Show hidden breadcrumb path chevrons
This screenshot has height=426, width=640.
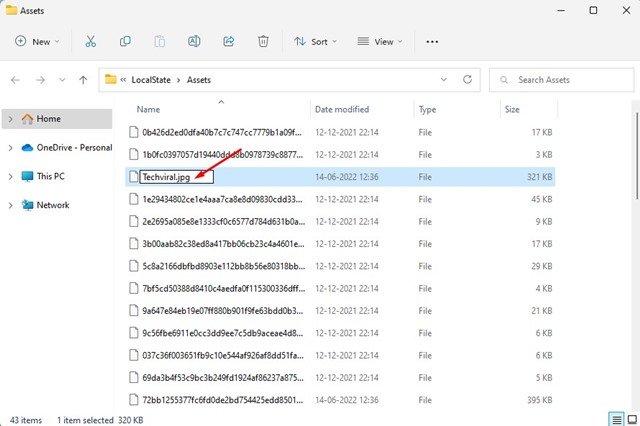[123, 80]
